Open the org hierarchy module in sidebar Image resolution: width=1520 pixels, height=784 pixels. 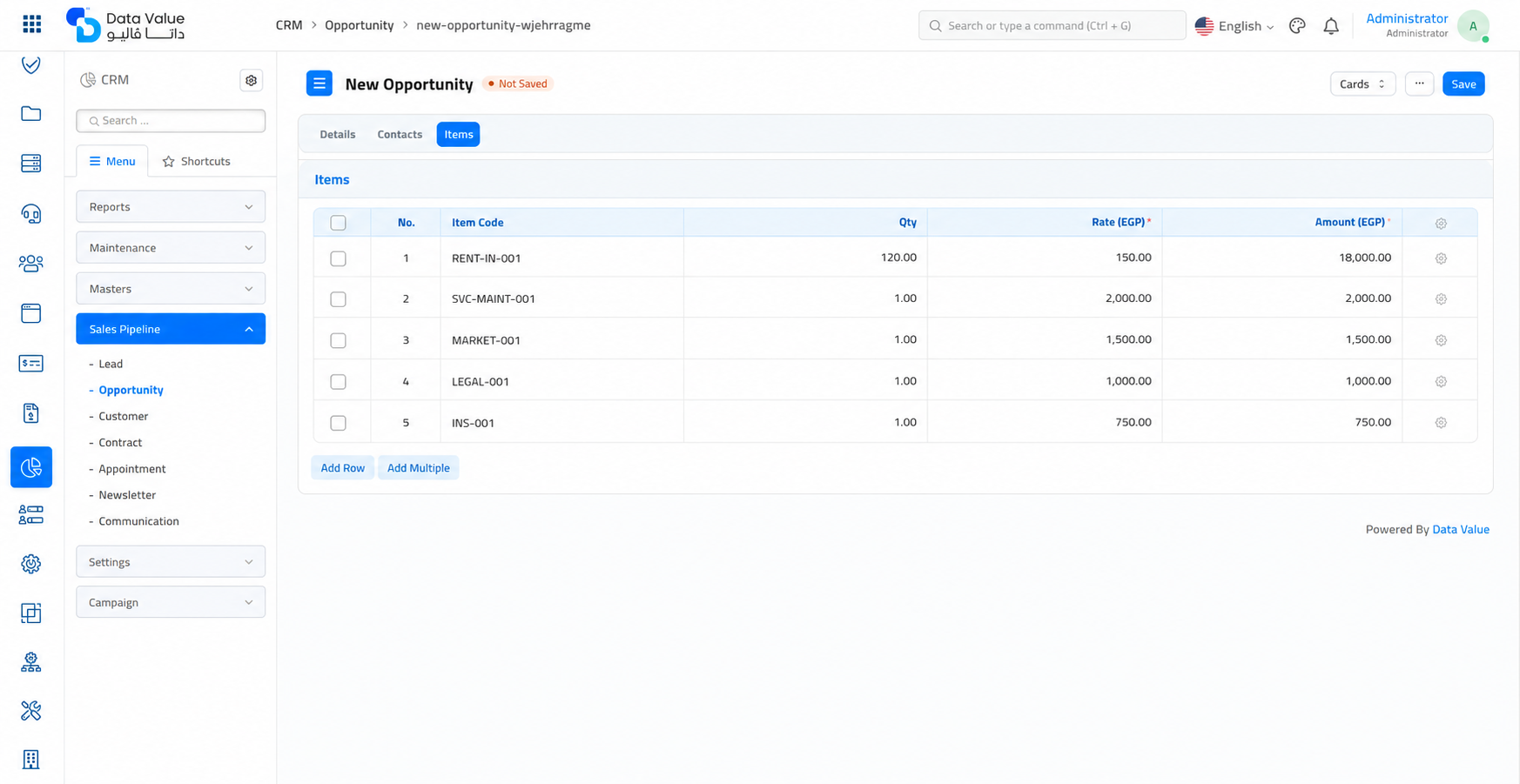(x=31, y=662)
